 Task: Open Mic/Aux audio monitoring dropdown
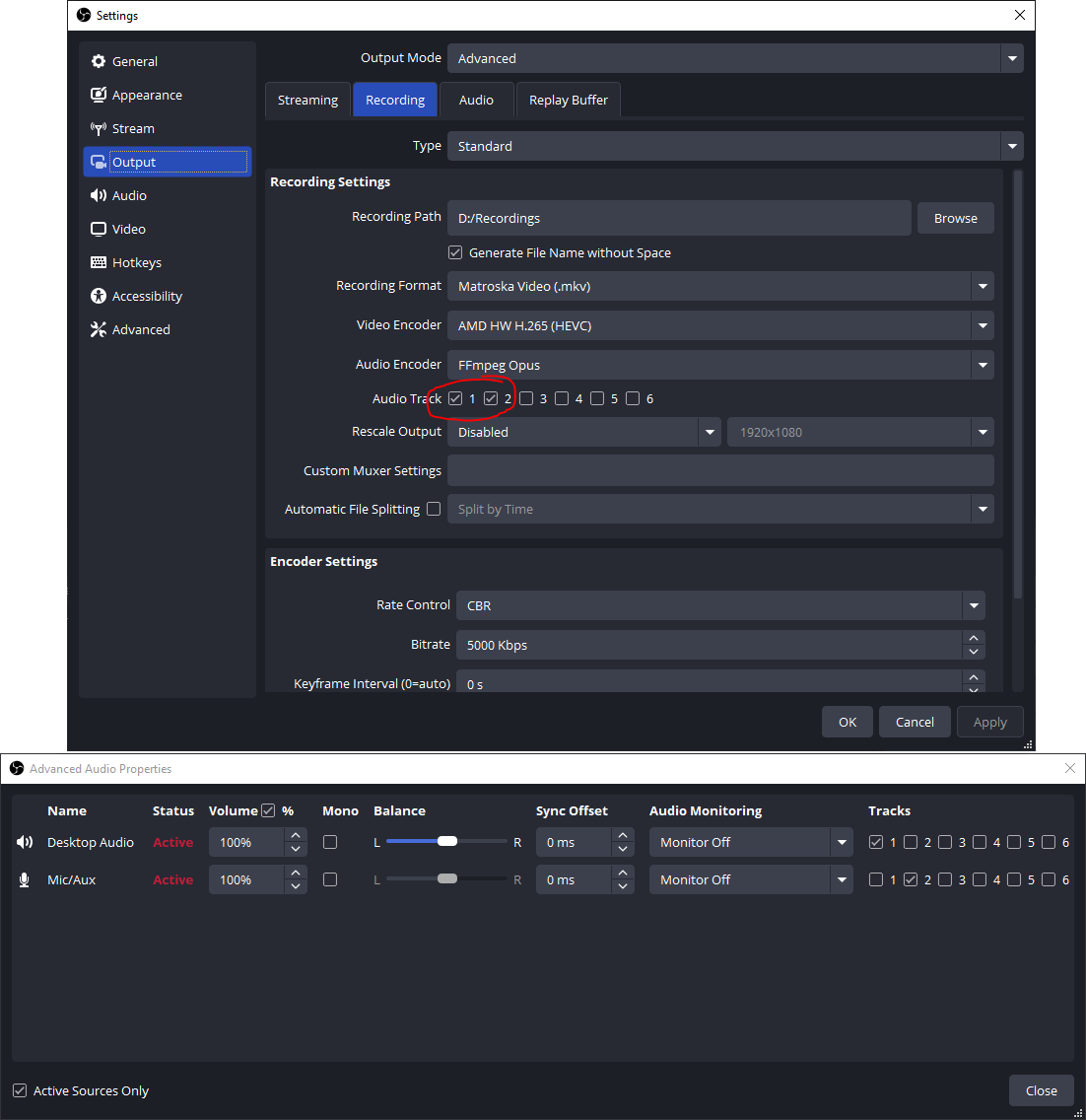coord(751,880)
